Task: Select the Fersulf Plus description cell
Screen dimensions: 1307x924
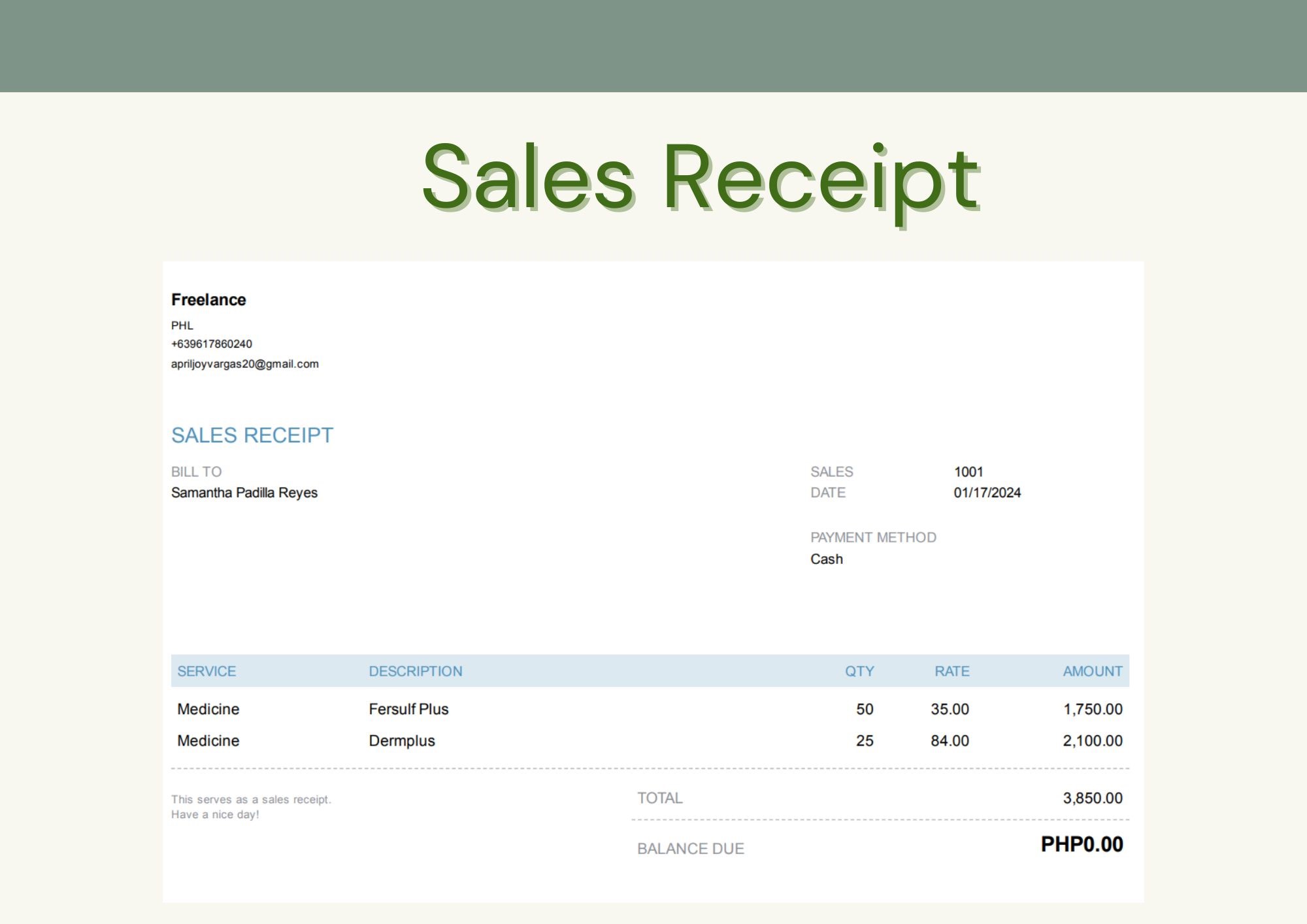Action: (408, 709)
